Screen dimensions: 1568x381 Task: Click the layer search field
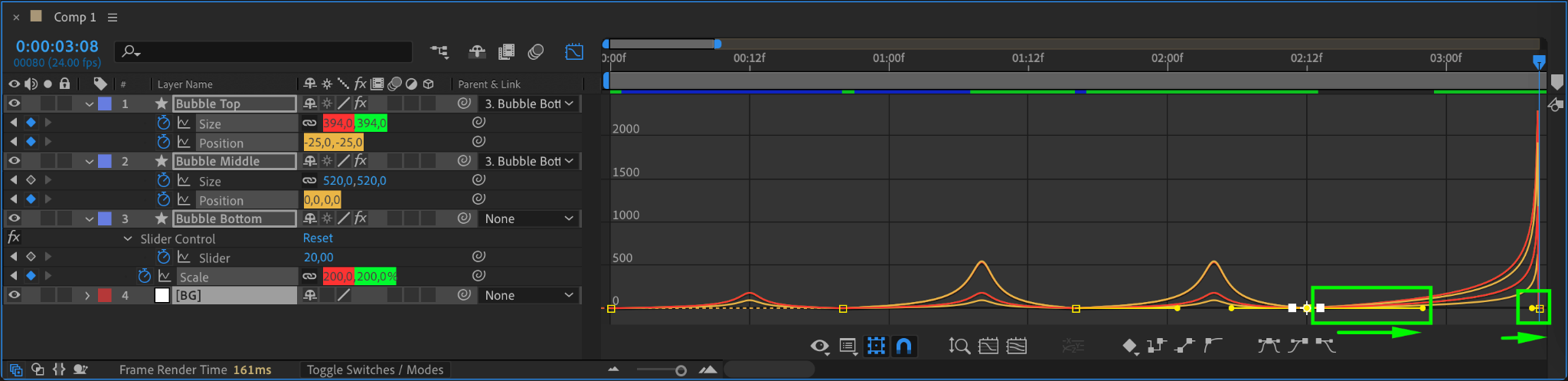(263, 51)
